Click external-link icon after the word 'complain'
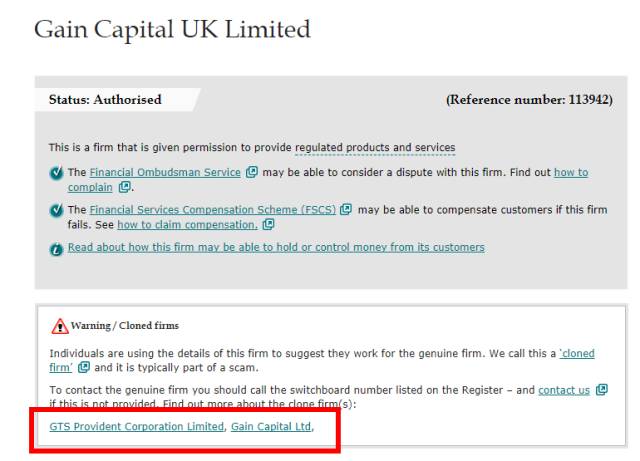640x461 pixels. pos(124,187)
